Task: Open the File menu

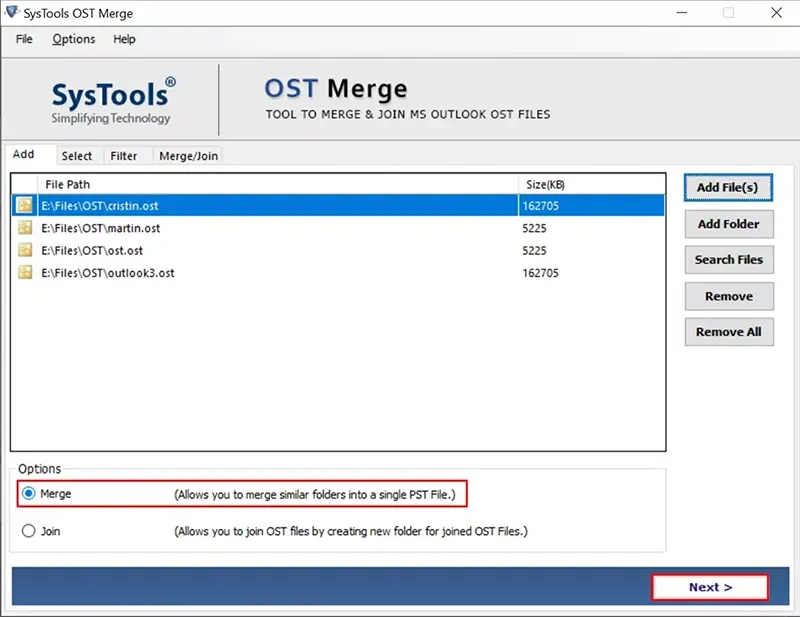Action: coord(24,39)
